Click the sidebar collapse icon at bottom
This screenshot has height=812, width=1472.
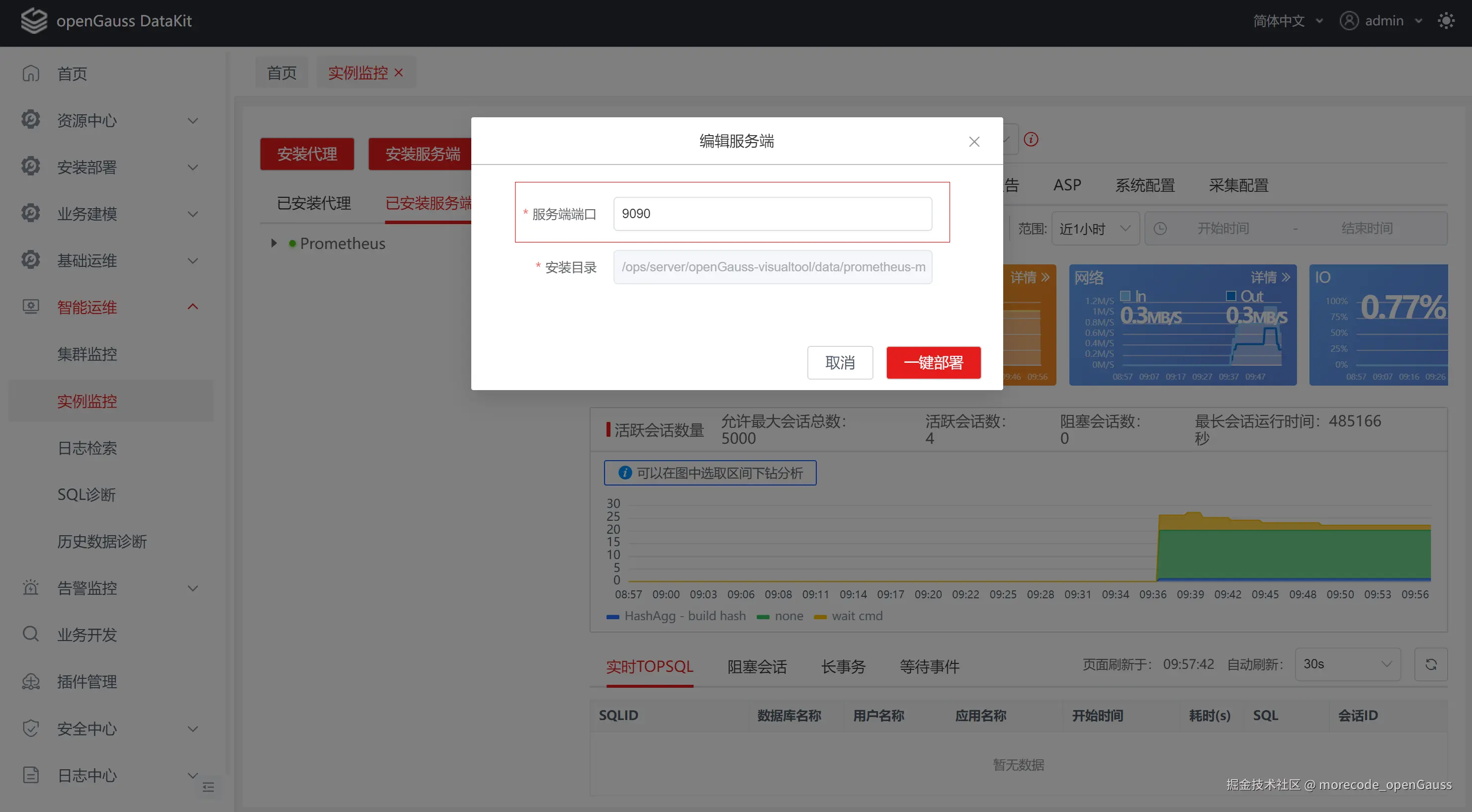(209, 788)
